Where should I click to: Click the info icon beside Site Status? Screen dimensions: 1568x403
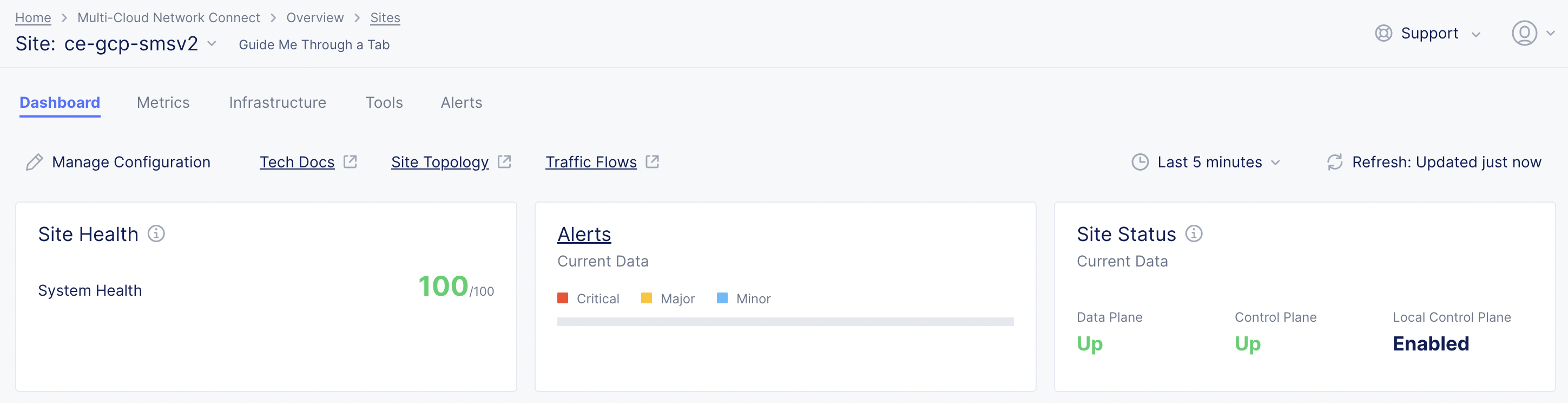1194,233
